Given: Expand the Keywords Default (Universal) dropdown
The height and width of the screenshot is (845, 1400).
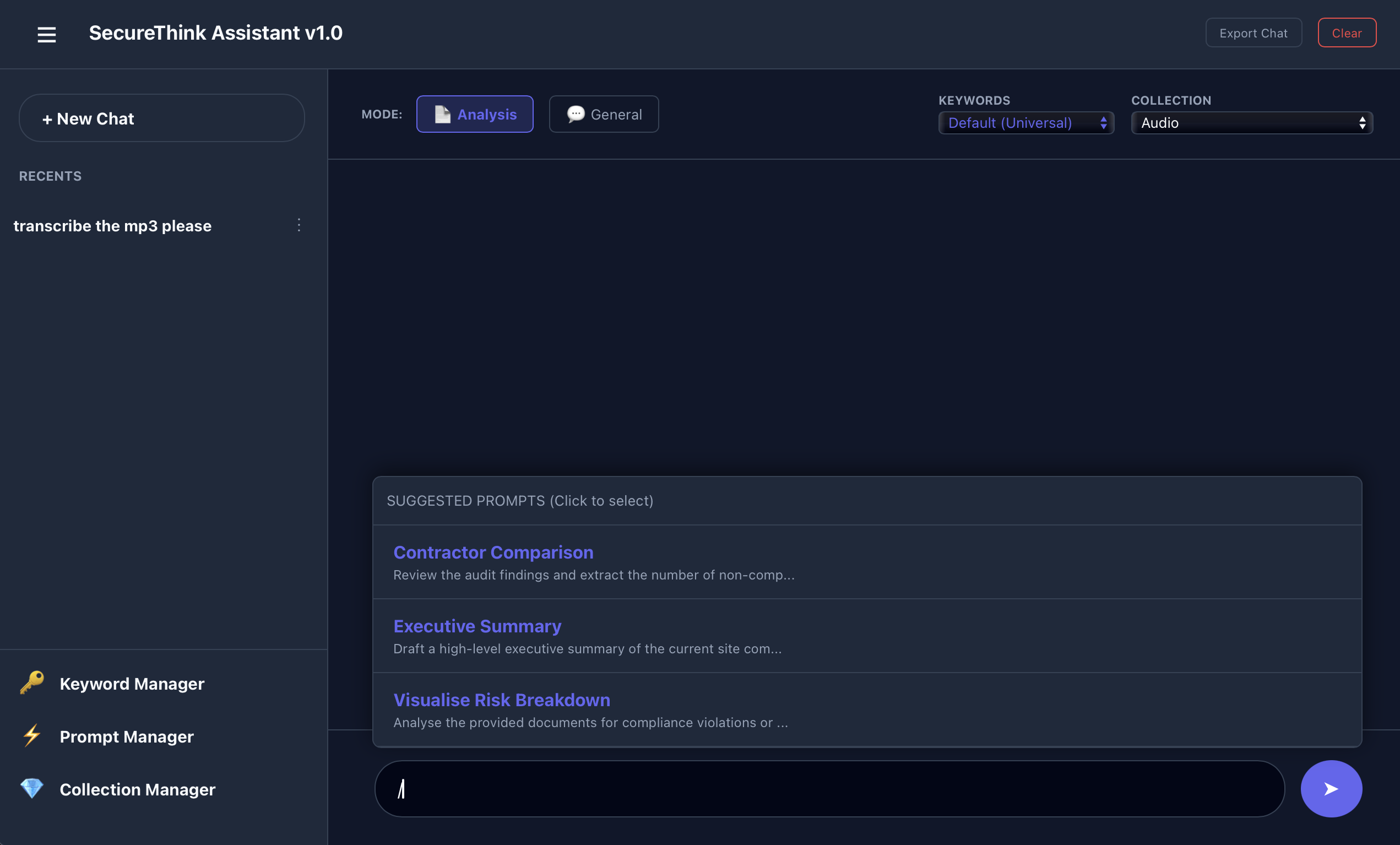Looking at the screenshot, I should click(x=1025, y=123).
